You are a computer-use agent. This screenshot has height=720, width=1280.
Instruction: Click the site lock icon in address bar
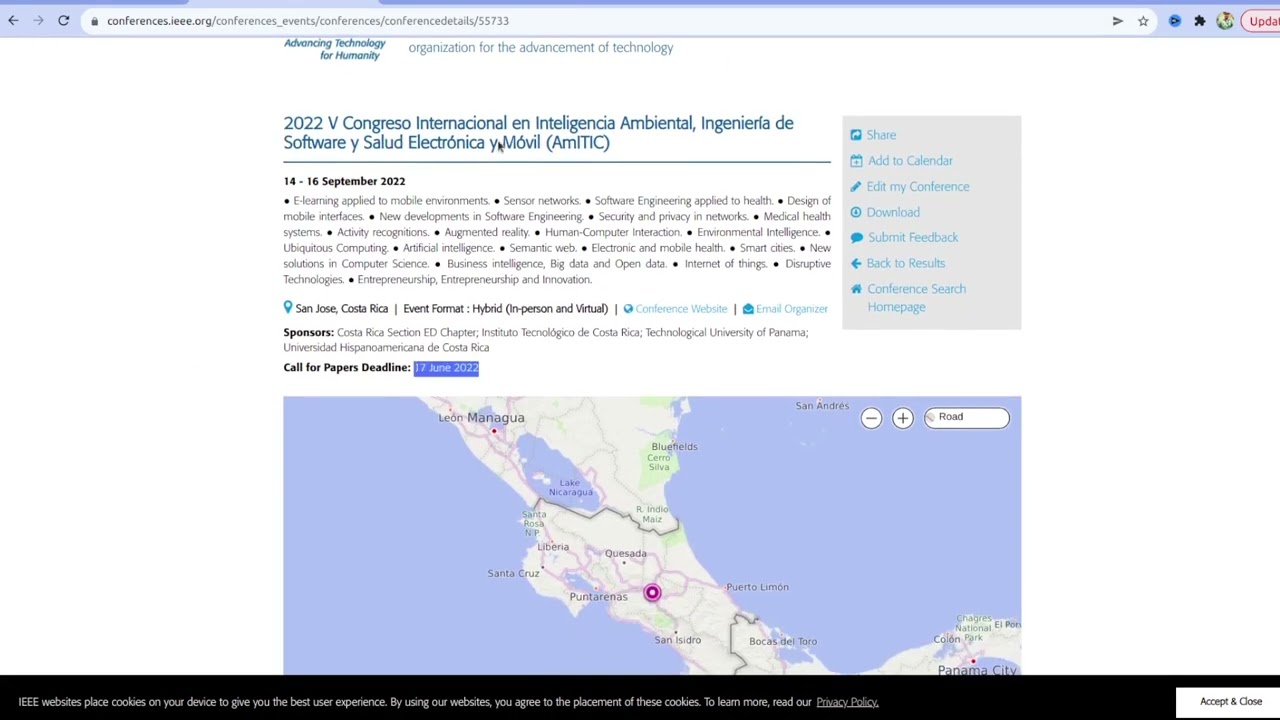[x=94, y=21]
